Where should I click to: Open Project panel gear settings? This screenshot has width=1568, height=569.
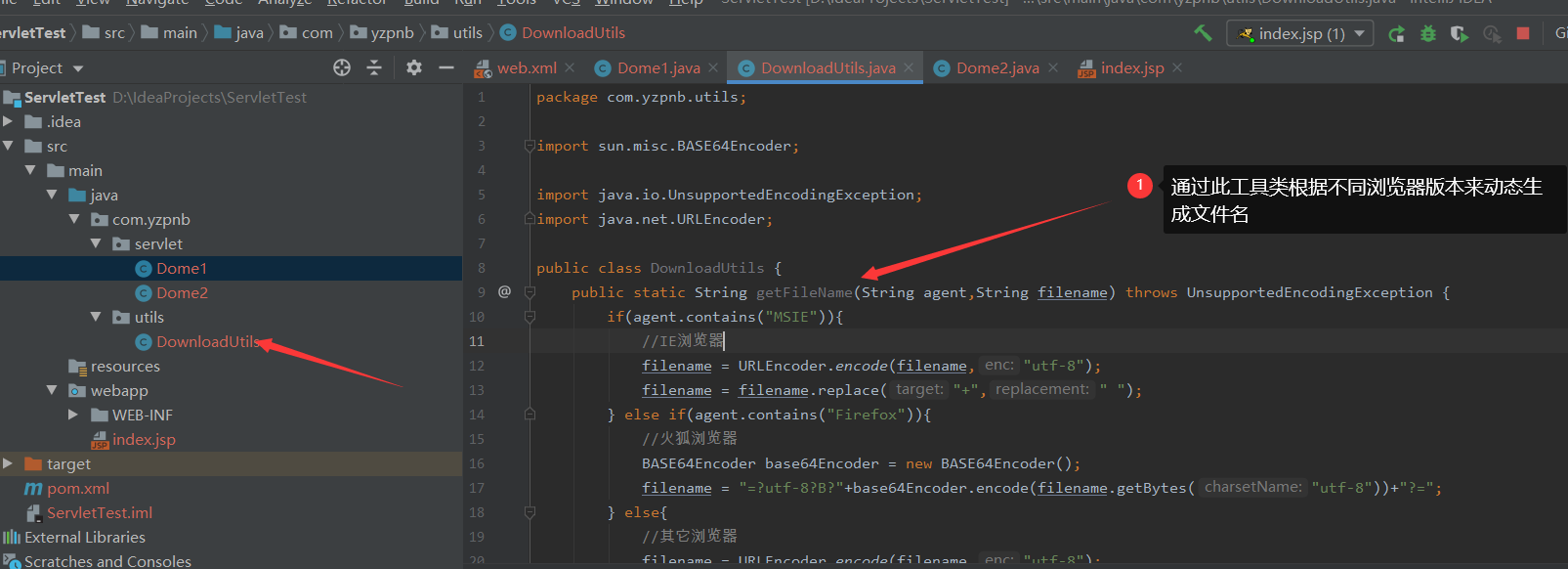click(414, 67)
